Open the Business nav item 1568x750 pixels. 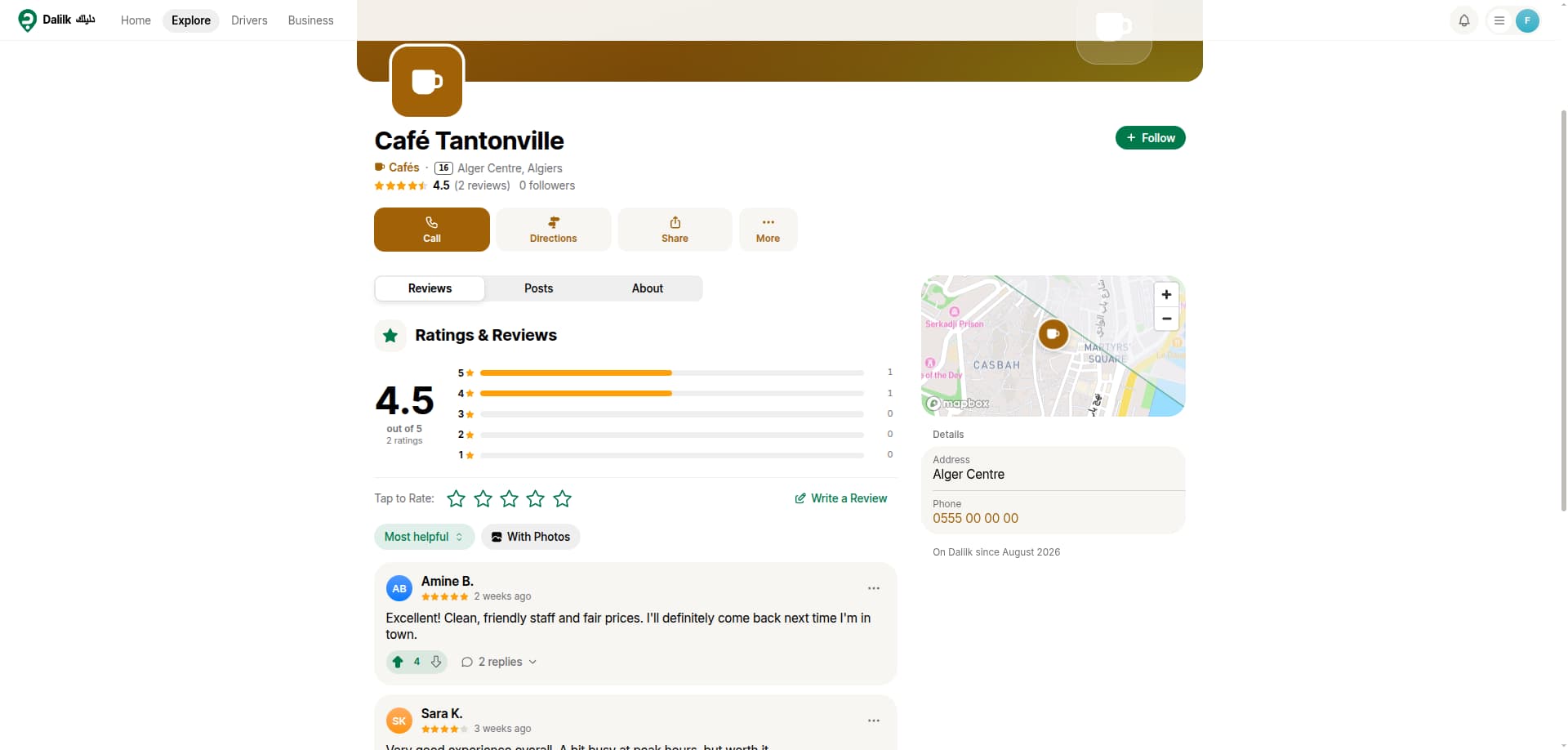(x=310, y=20)
